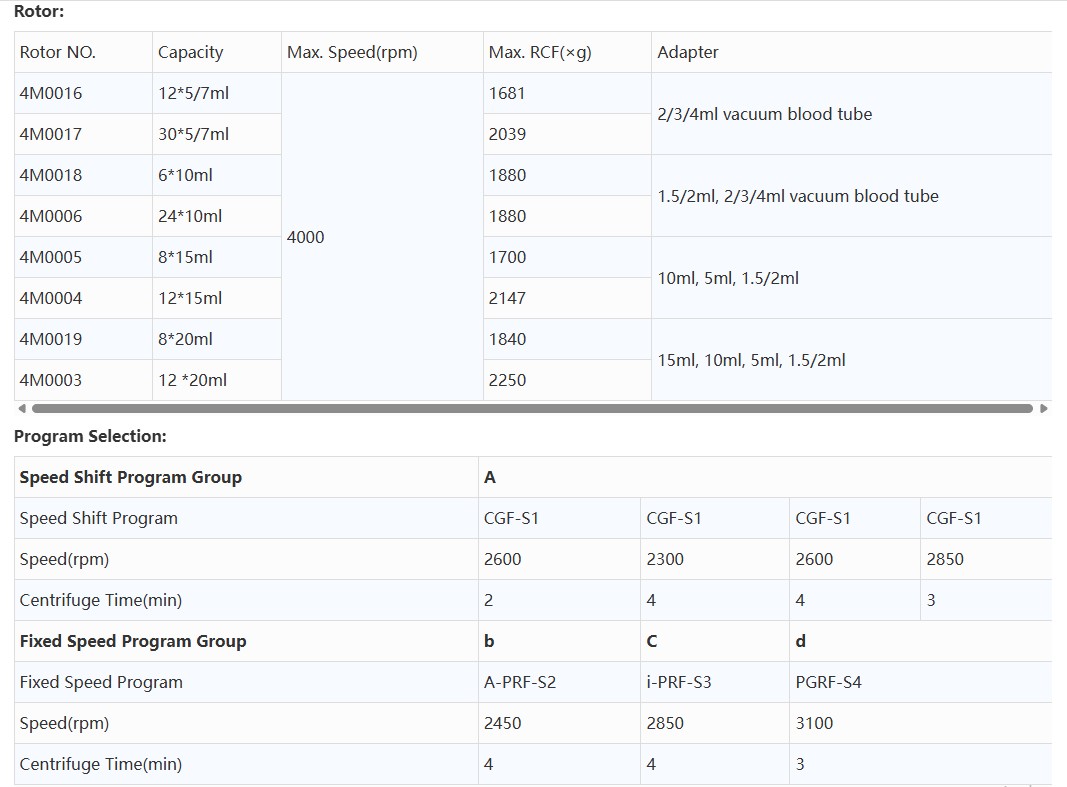Viewport: 1067px width, 787px height.
Task: Click the left scroll arrow under rotor table
Action: [20, 408]
